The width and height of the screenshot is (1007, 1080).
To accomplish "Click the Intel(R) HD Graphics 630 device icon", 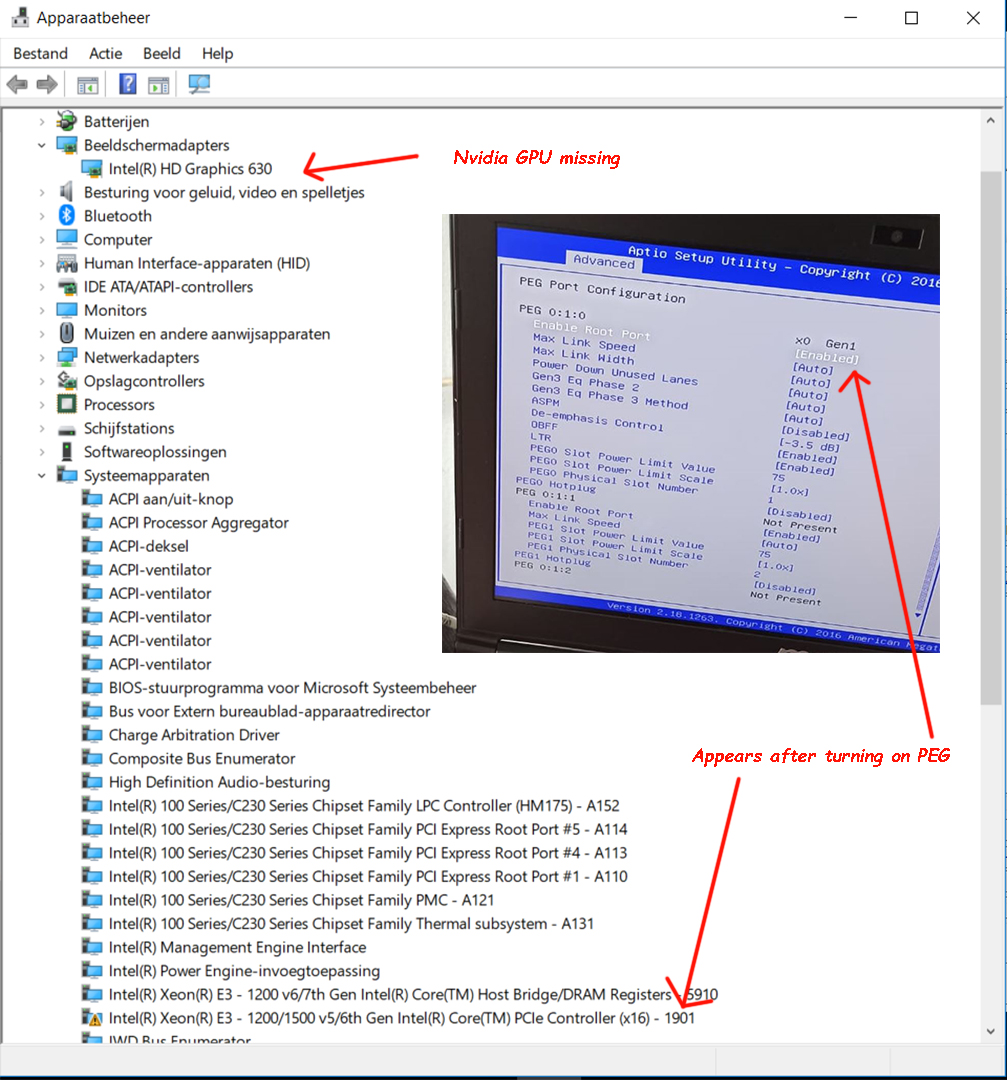I will click(92, 169).
